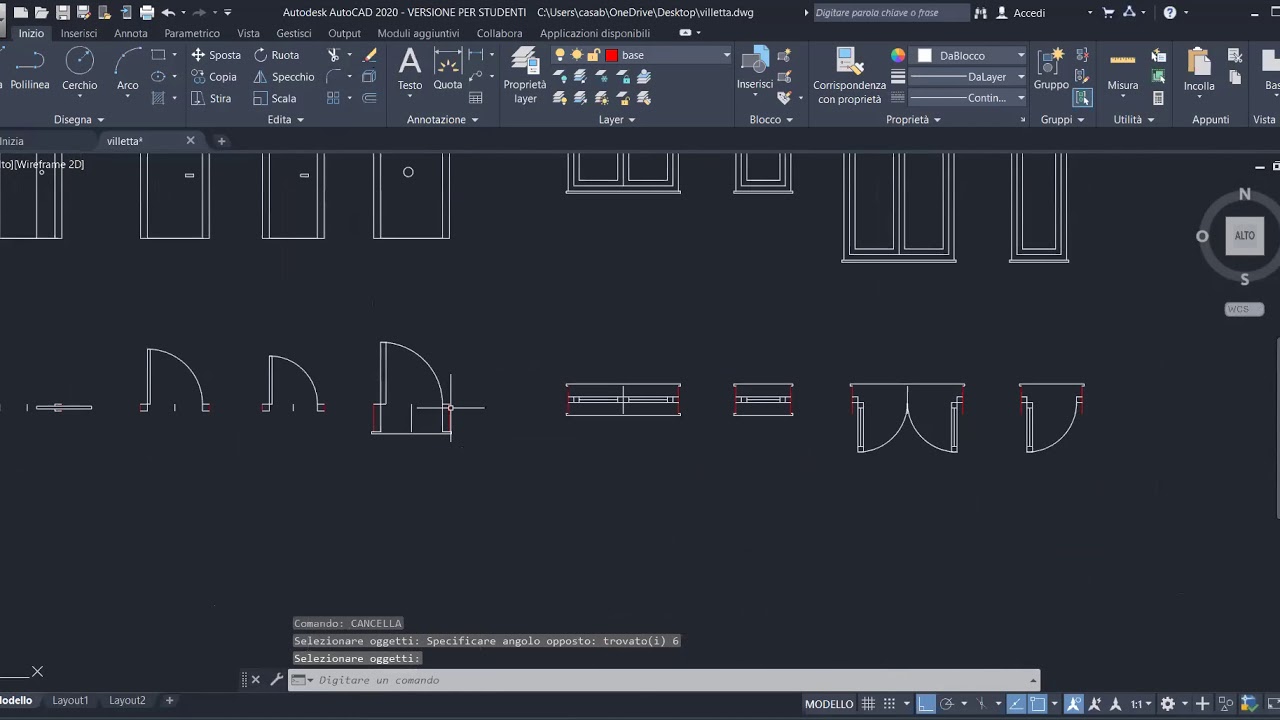
Task: Click the white DaBlocco color swatch
Action: point(925,56)
